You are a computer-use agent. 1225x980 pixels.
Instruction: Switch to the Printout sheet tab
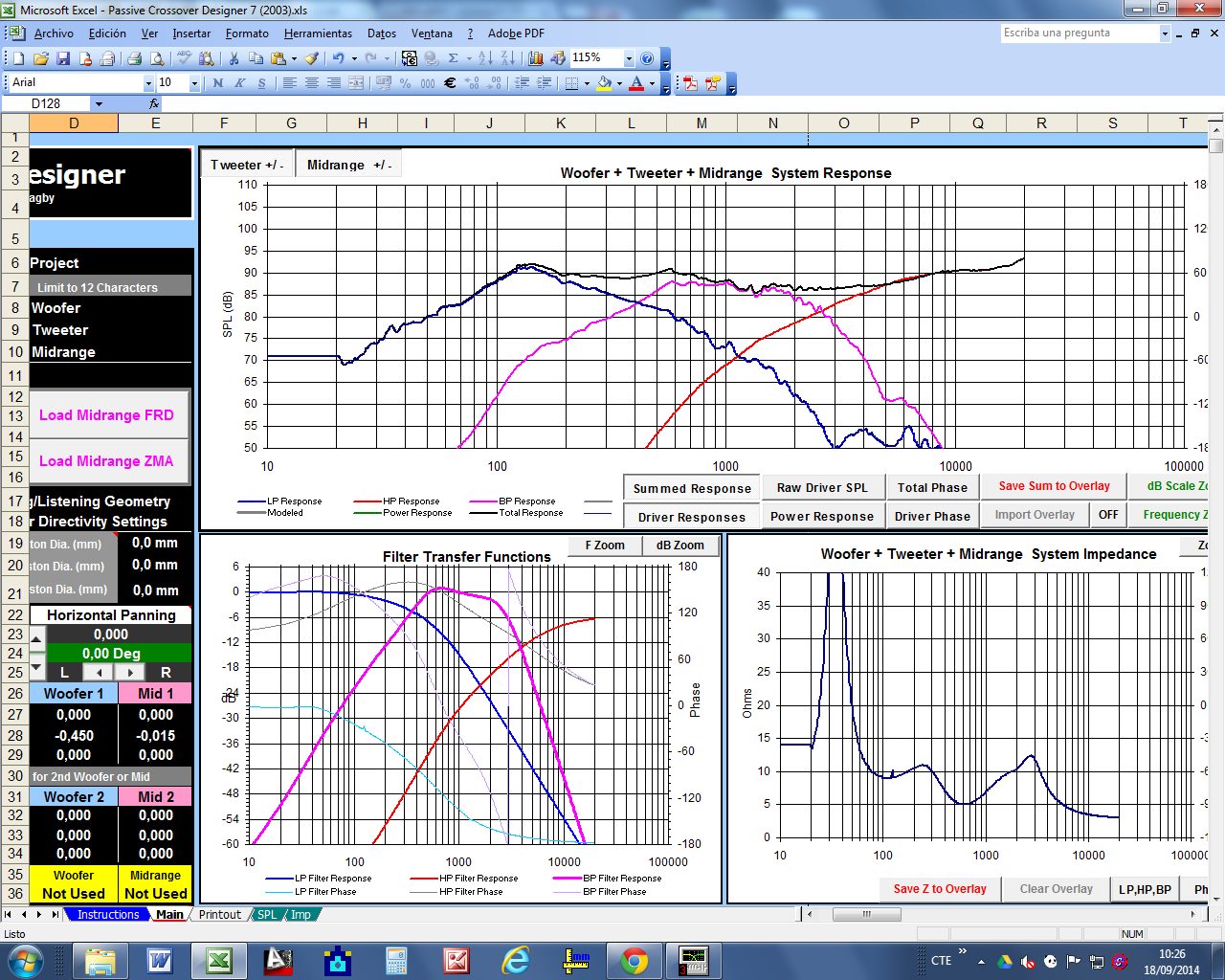point(220,915)
